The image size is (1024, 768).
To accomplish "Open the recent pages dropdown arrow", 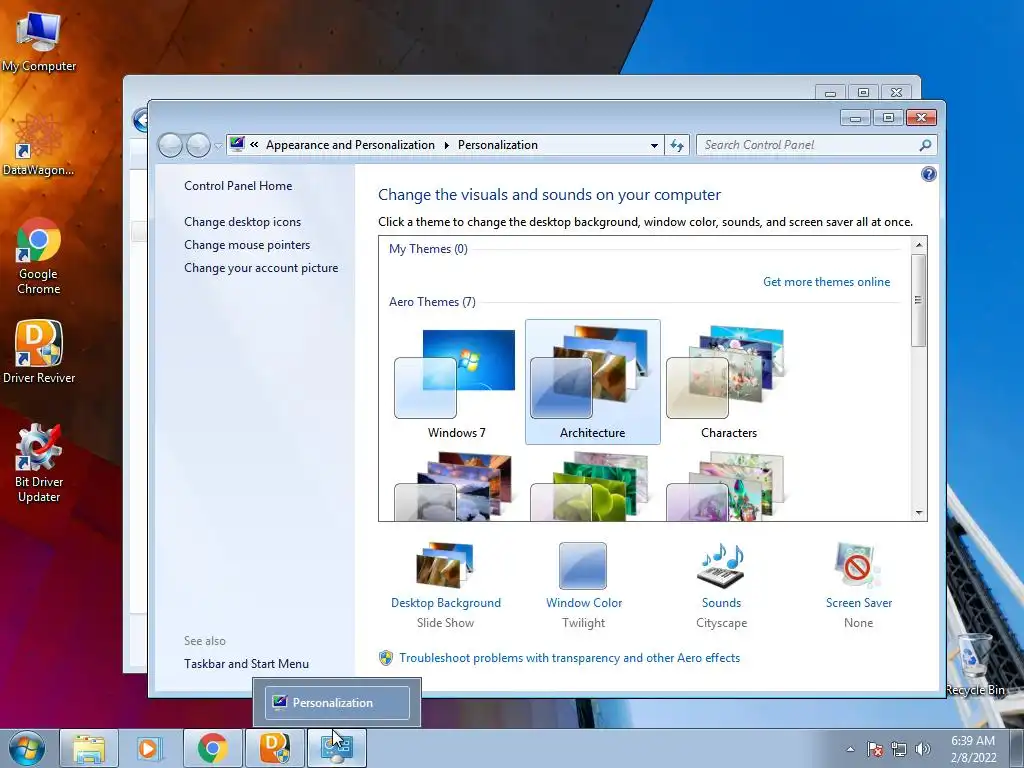I will point(218,146).
